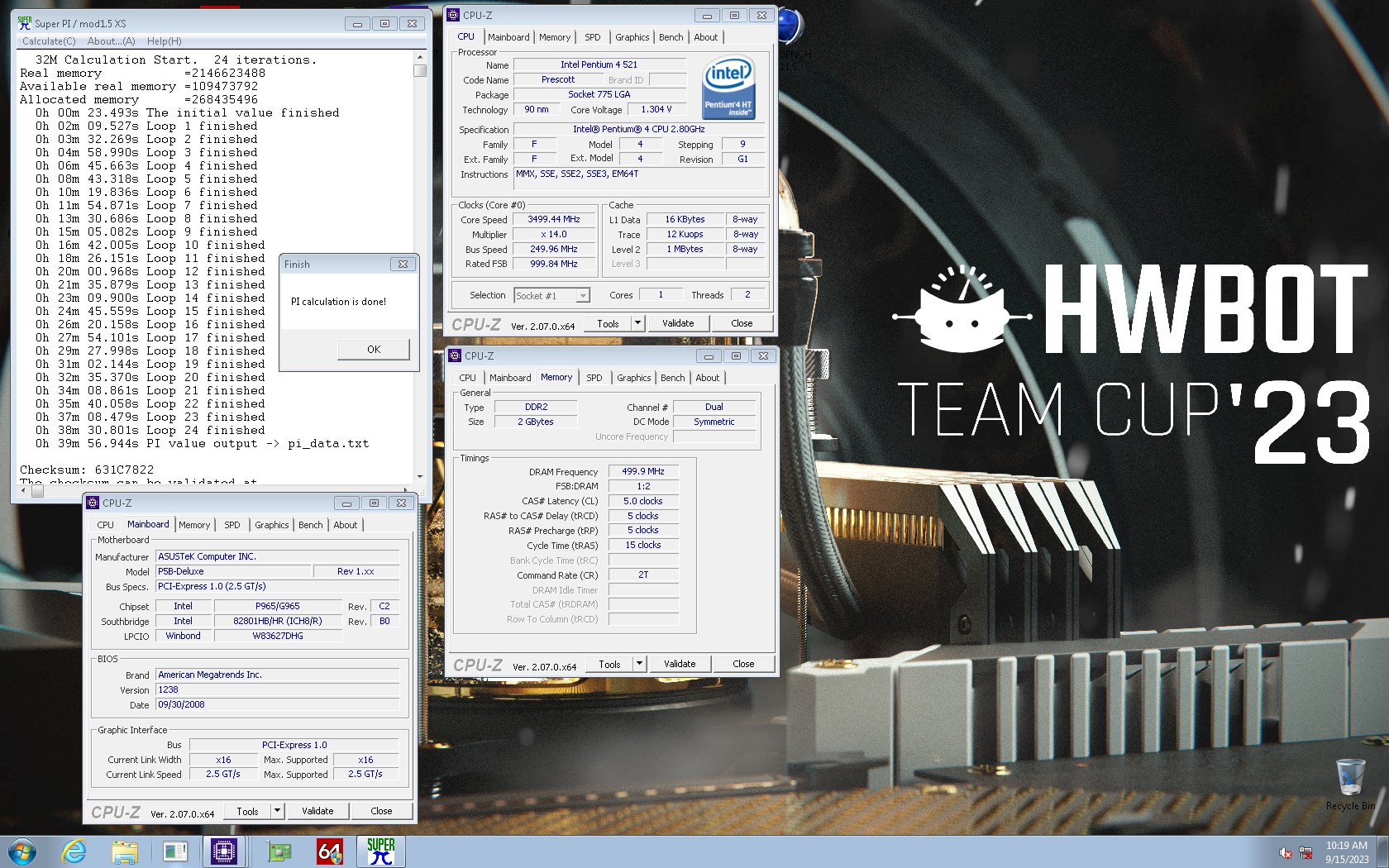This screenshot has width=1389, height=868.
Task: Click the green circuit board taskbar icon
Action: (x=279, y=851)
